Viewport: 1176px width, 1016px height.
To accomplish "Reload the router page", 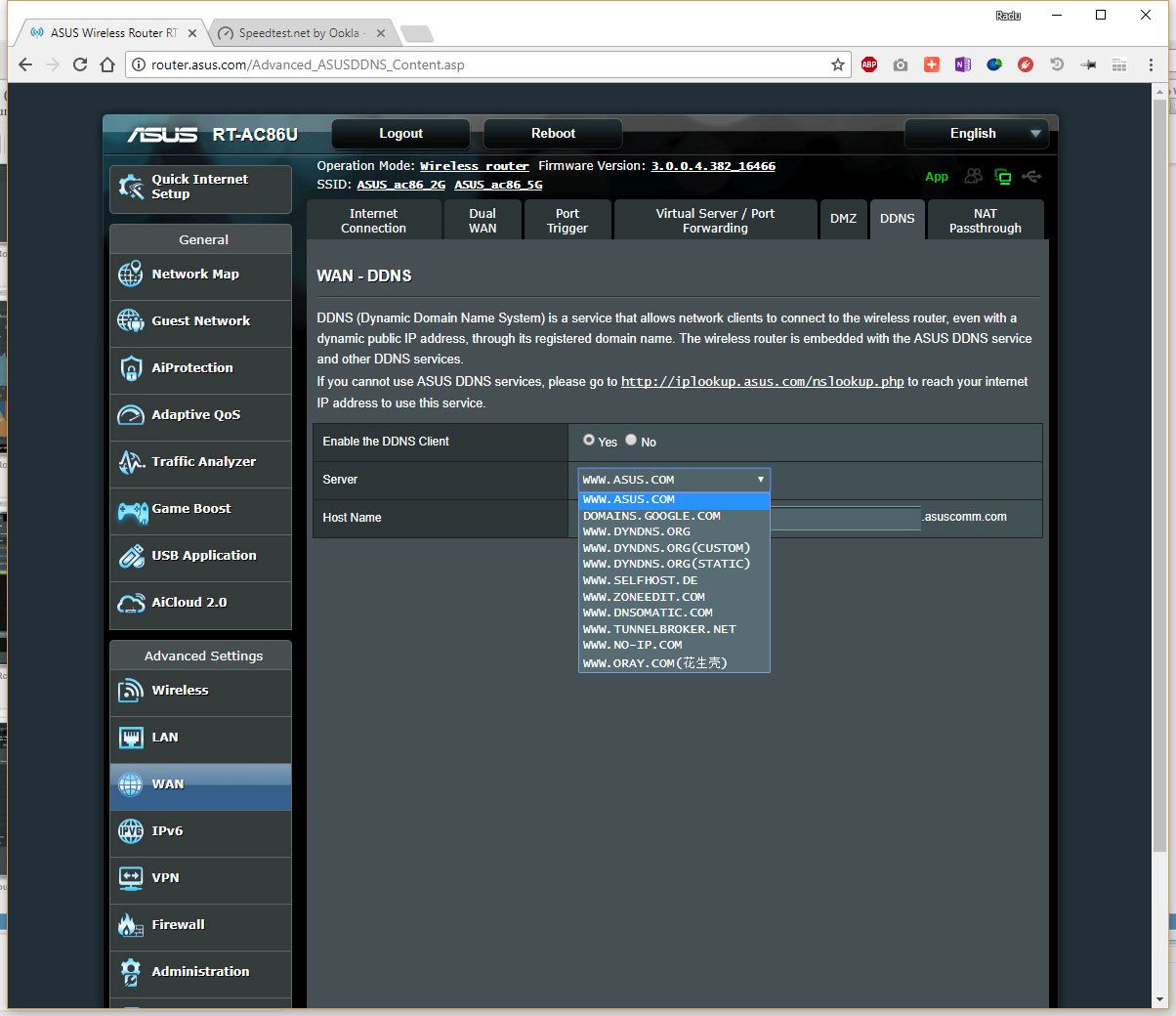I will click(x=80, y=64).
